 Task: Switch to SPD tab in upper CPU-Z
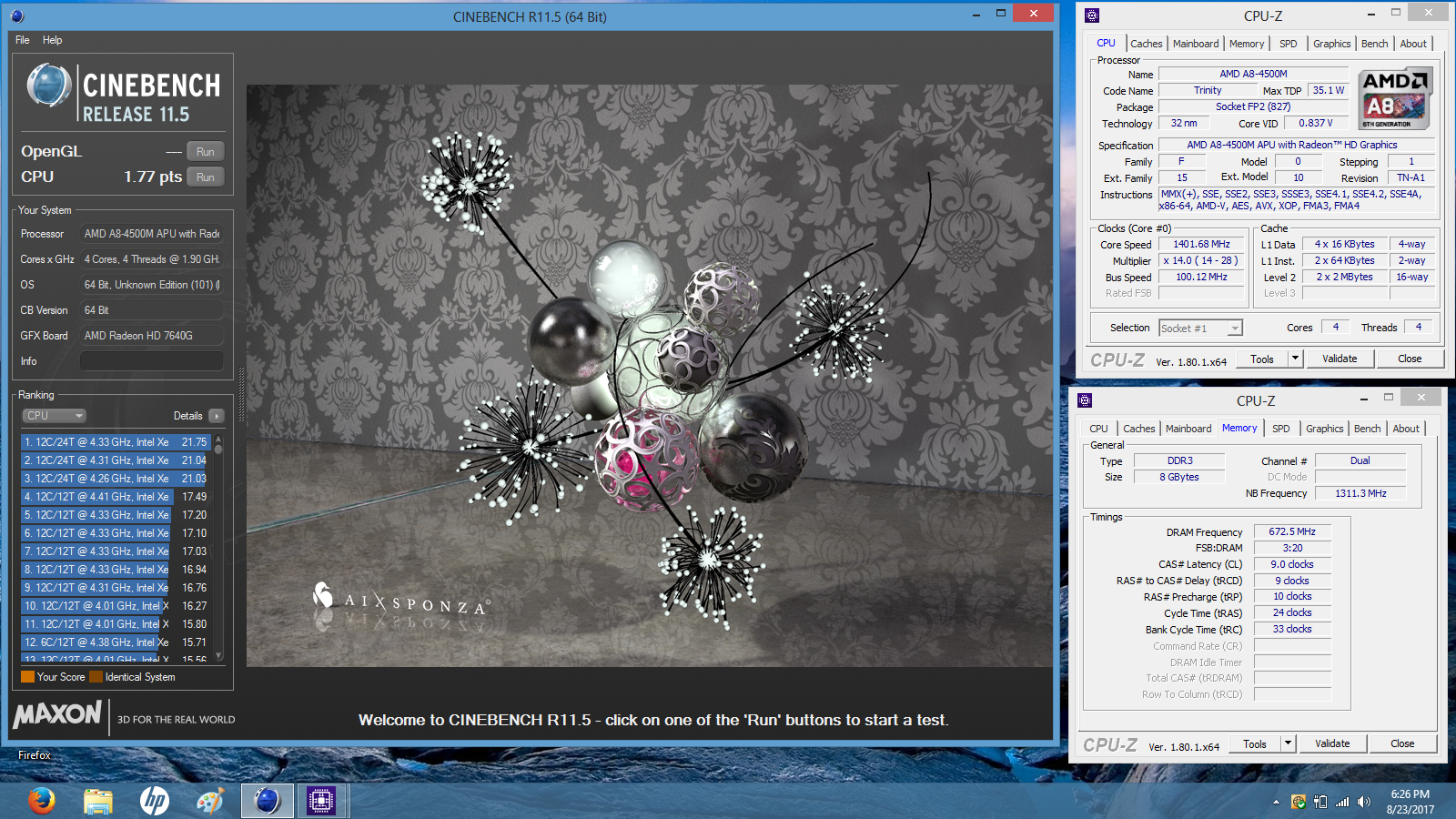[x=1289, y=44]
